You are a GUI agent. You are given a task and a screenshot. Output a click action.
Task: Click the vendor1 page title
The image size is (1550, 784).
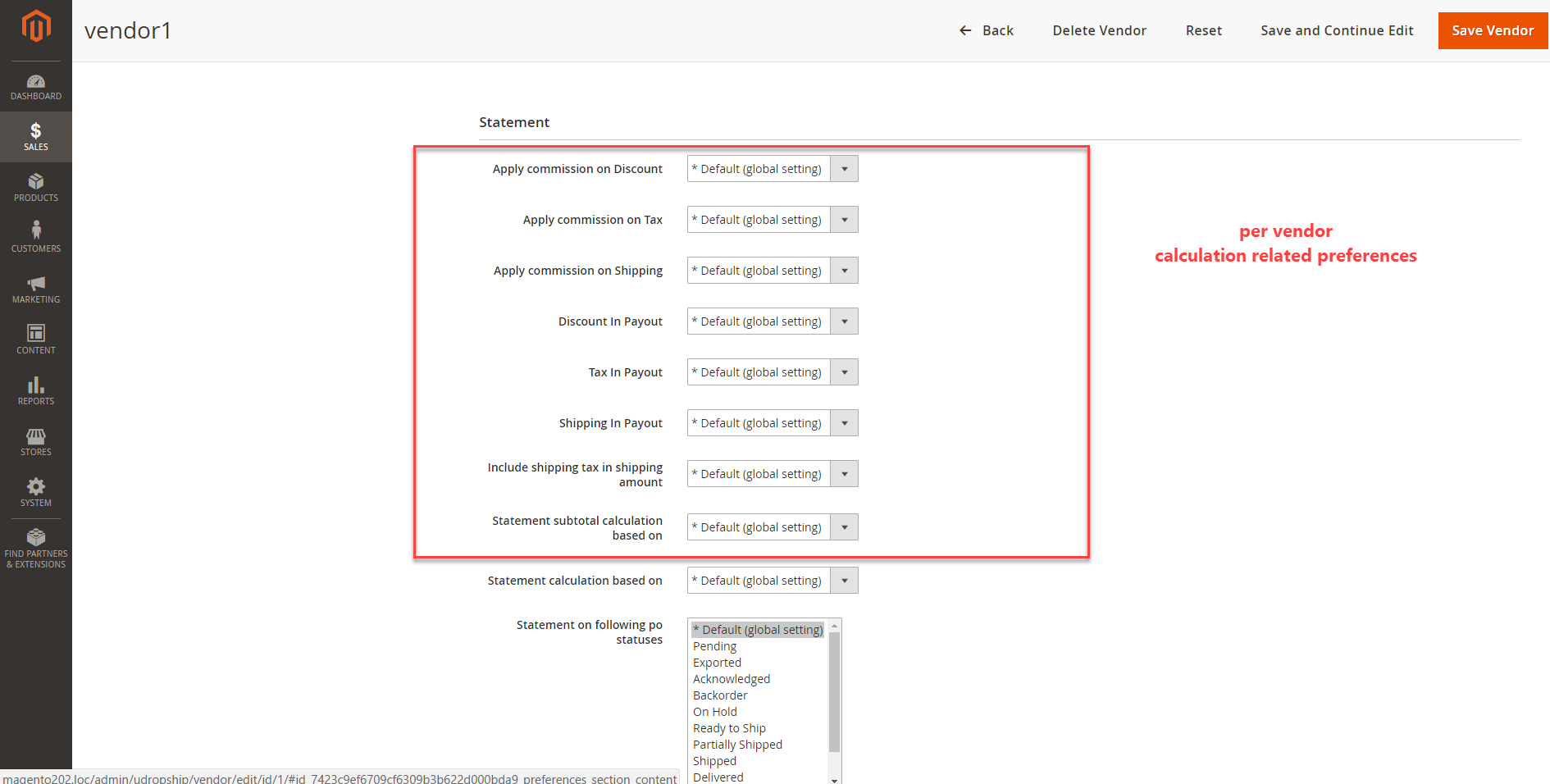coord(128,30)
